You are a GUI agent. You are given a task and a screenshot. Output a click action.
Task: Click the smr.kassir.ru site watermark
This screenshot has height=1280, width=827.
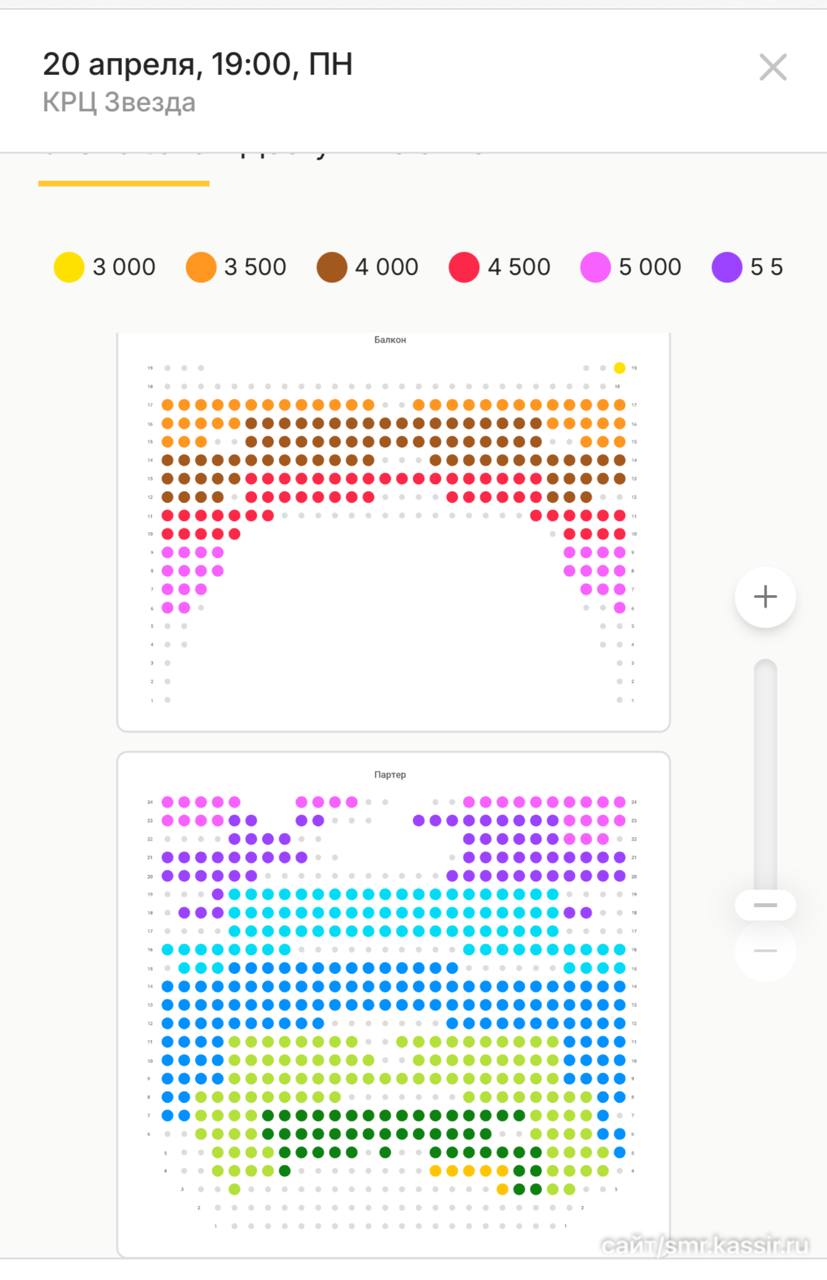point(705,1245)
